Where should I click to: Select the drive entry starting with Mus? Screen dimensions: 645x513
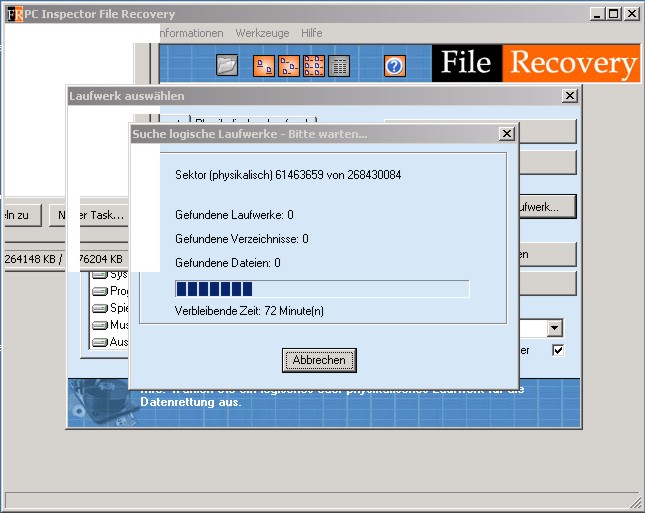pos(110,325)
